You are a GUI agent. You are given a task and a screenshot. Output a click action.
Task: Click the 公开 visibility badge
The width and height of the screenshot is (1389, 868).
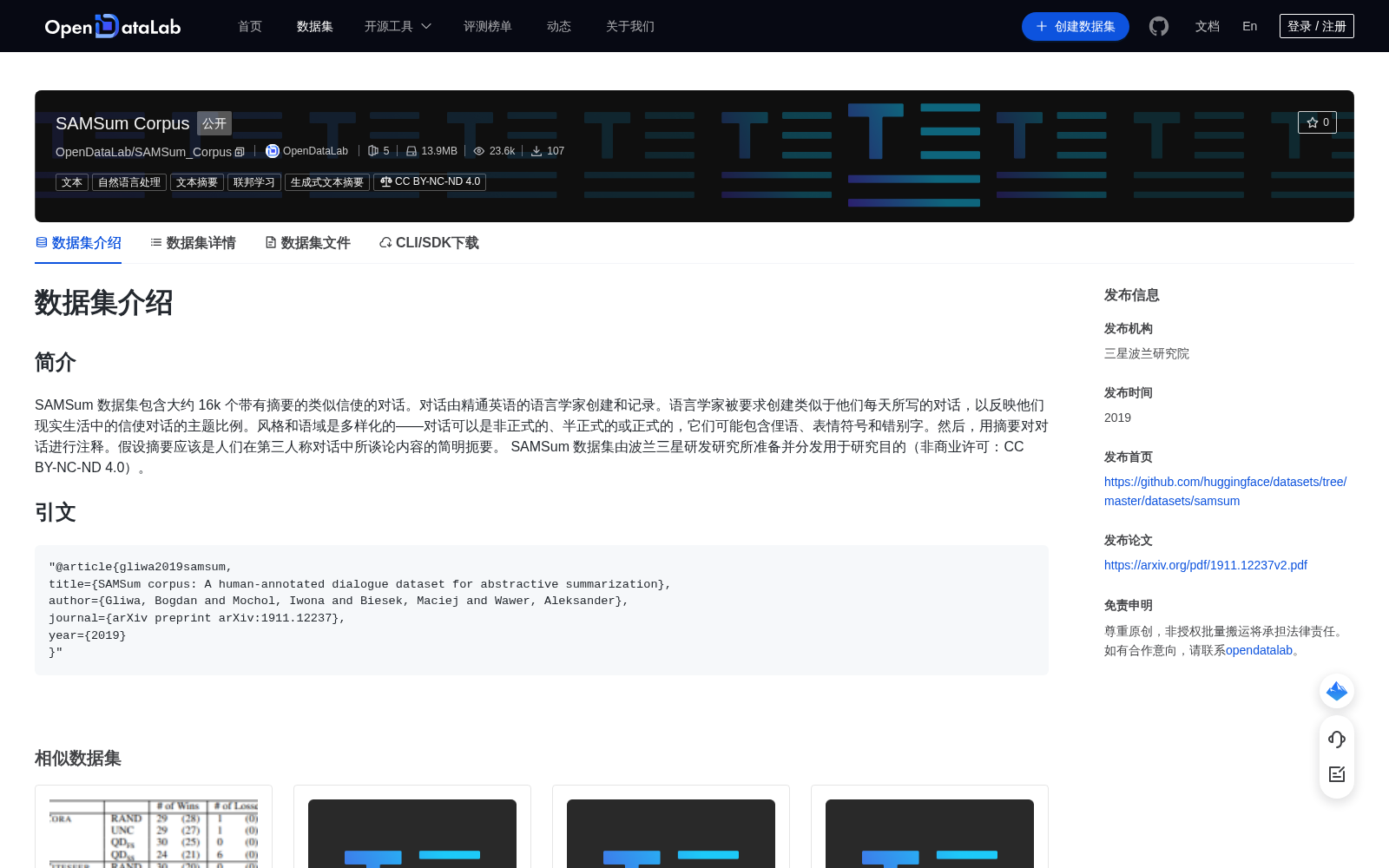(214, 123)
